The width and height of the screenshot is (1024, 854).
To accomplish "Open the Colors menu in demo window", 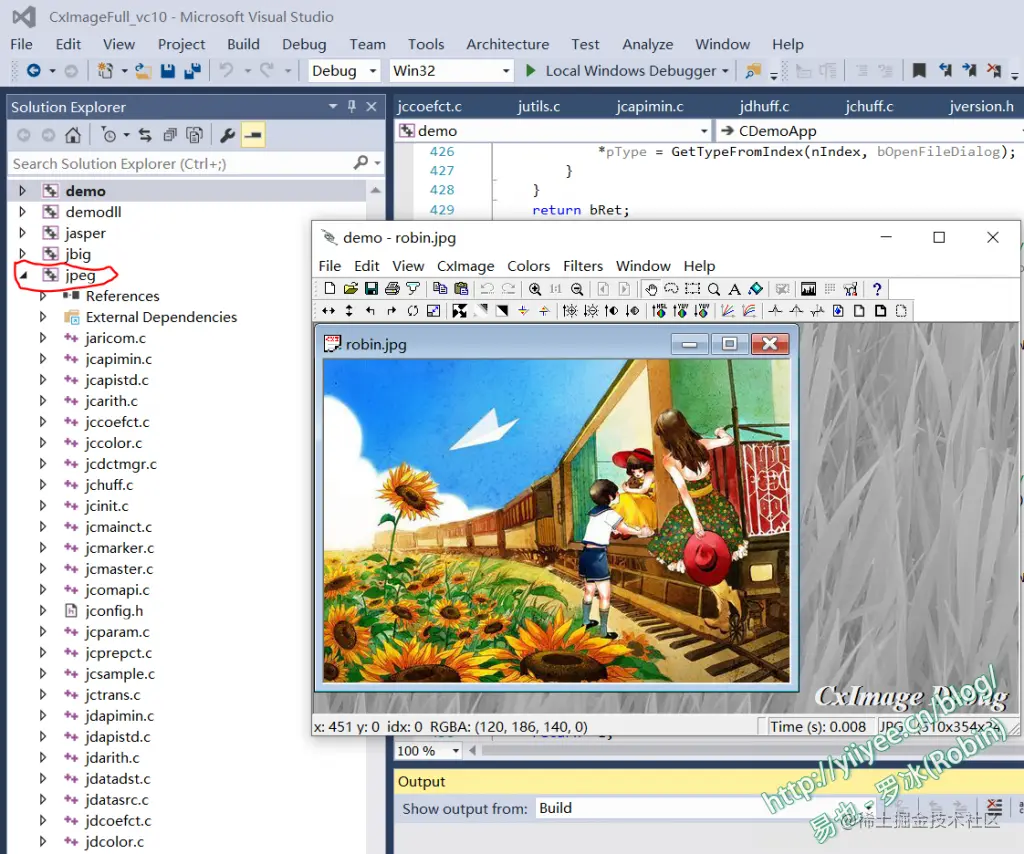I will pyautogui.click(x=528, y=266).
